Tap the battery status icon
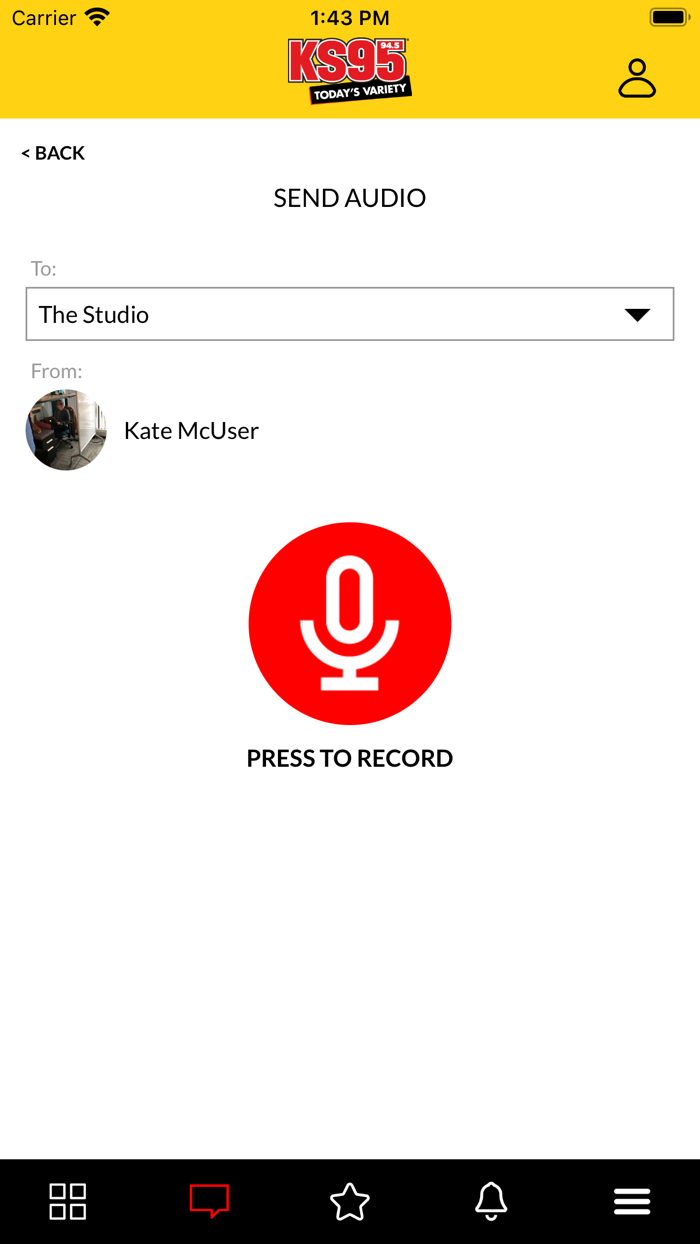This screenshot has height=1244, width=700. tap(669, 17)
